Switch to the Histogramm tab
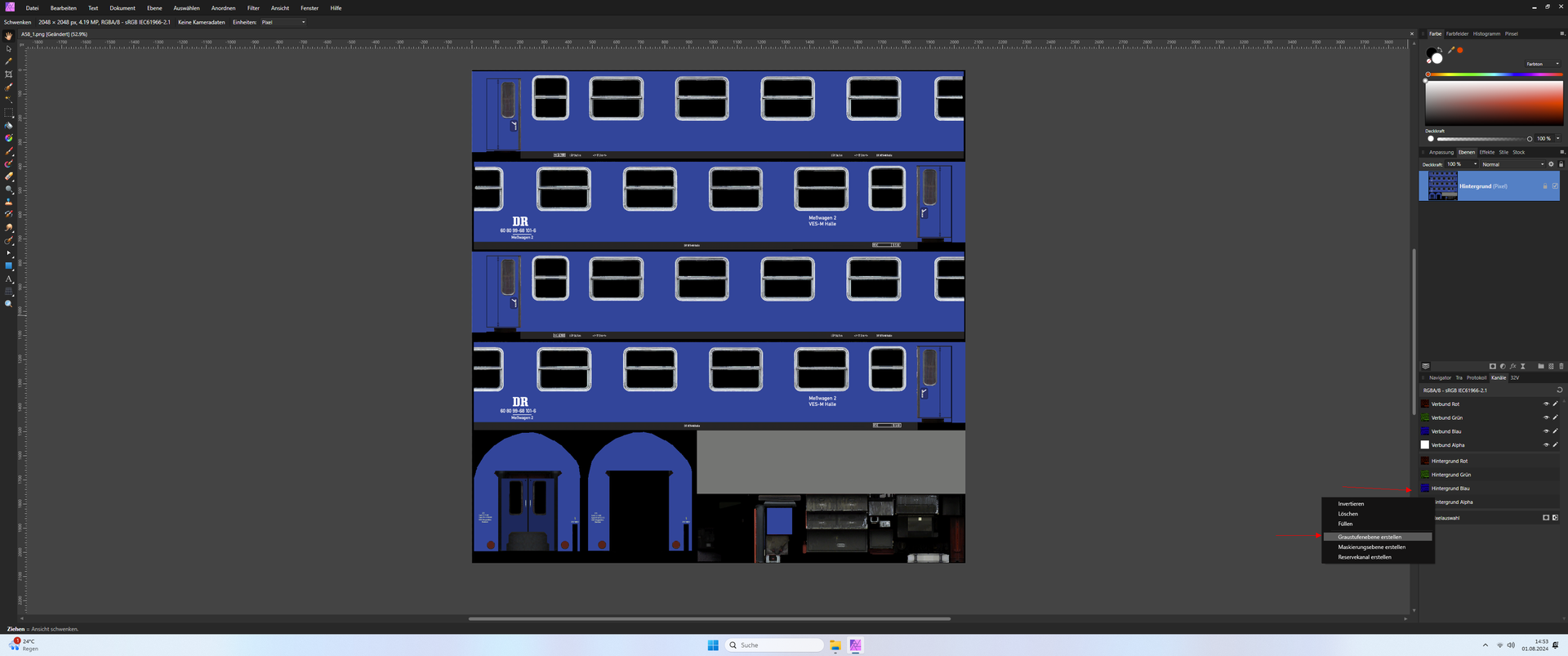 (1486, 33)
